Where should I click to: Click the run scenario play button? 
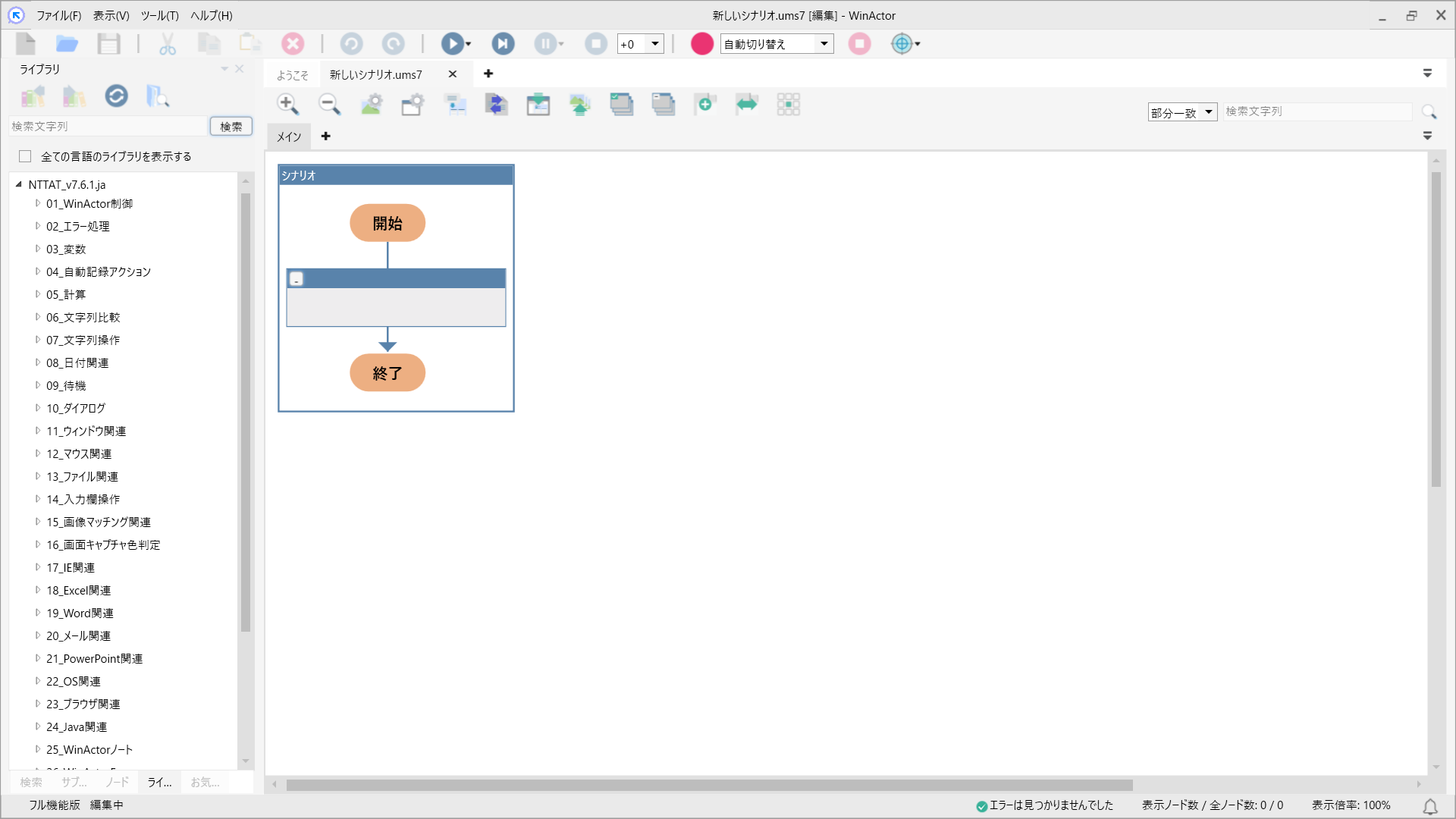coord(452,44)
